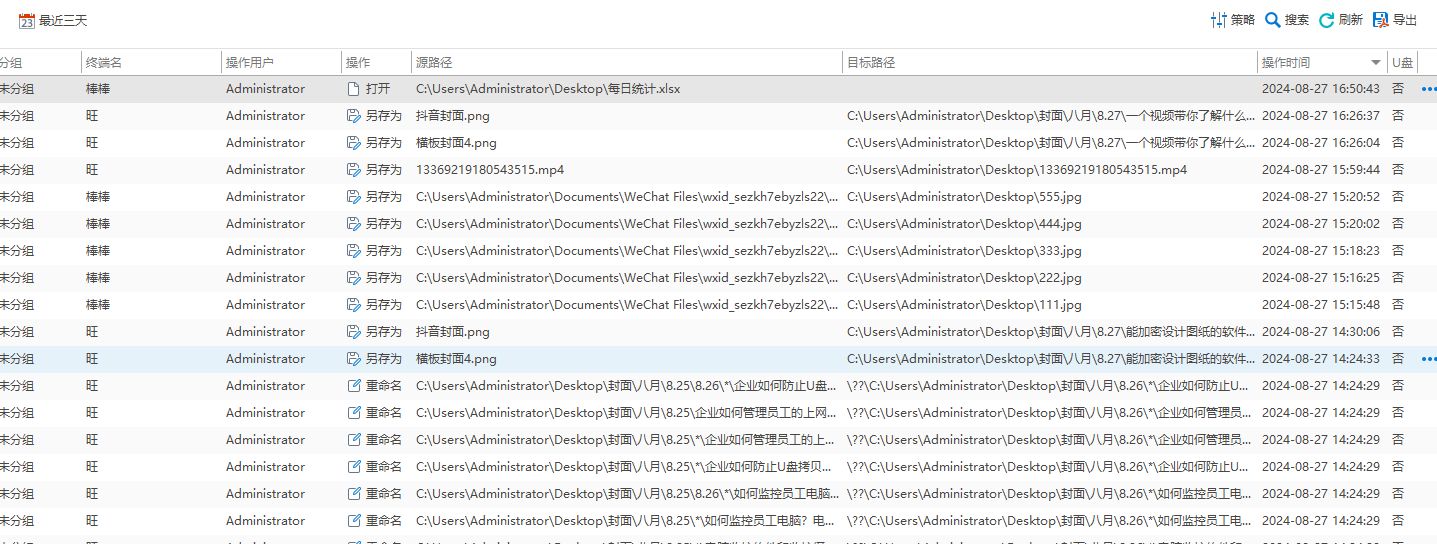Select Administrator in 每日统计.xlsx row
This screenshot has width=1437, height=544.
coord(265,89)
